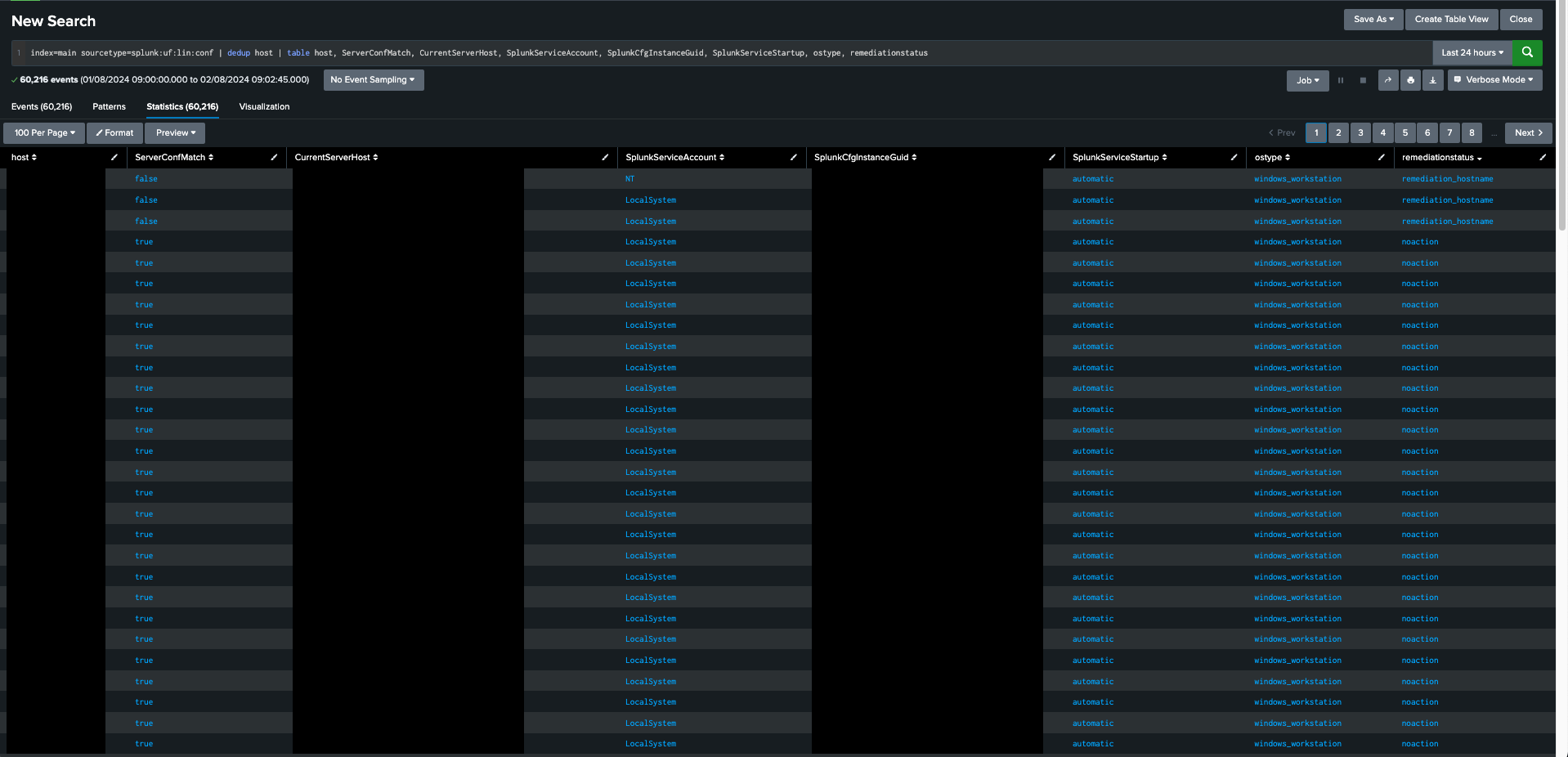Share the search job via arrow icon
Image resolution: width=1568 pixels, height=757 pixels.
[1388, 80]
